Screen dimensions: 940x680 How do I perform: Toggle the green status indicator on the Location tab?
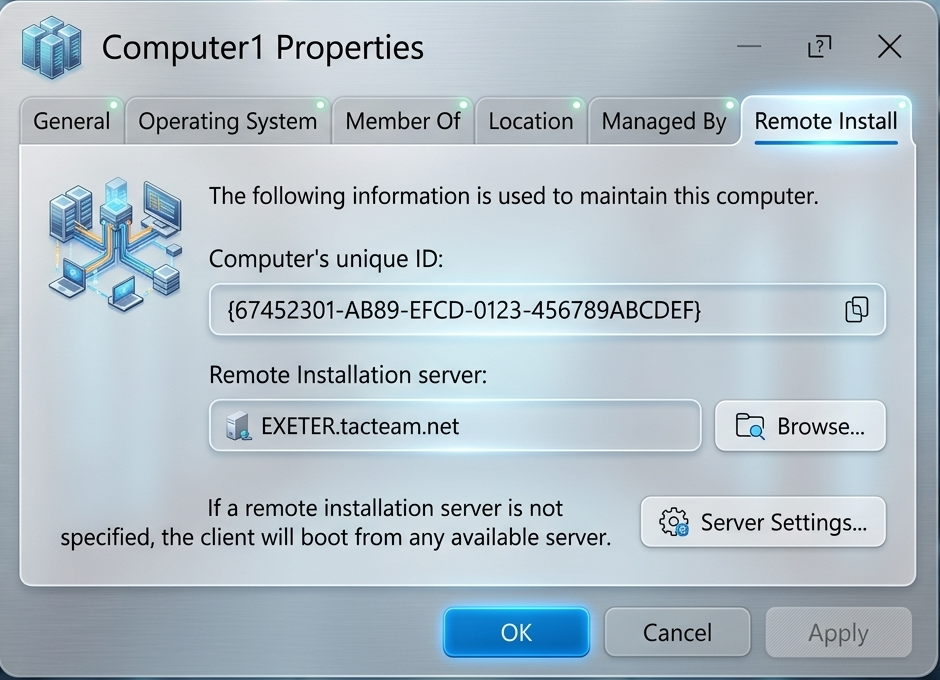pos(576,103)
